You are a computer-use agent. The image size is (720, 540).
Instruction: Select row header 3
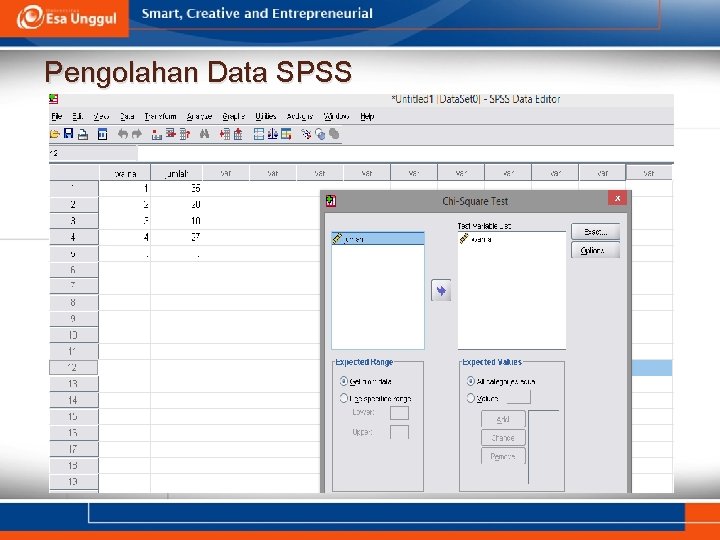(73, 221)
